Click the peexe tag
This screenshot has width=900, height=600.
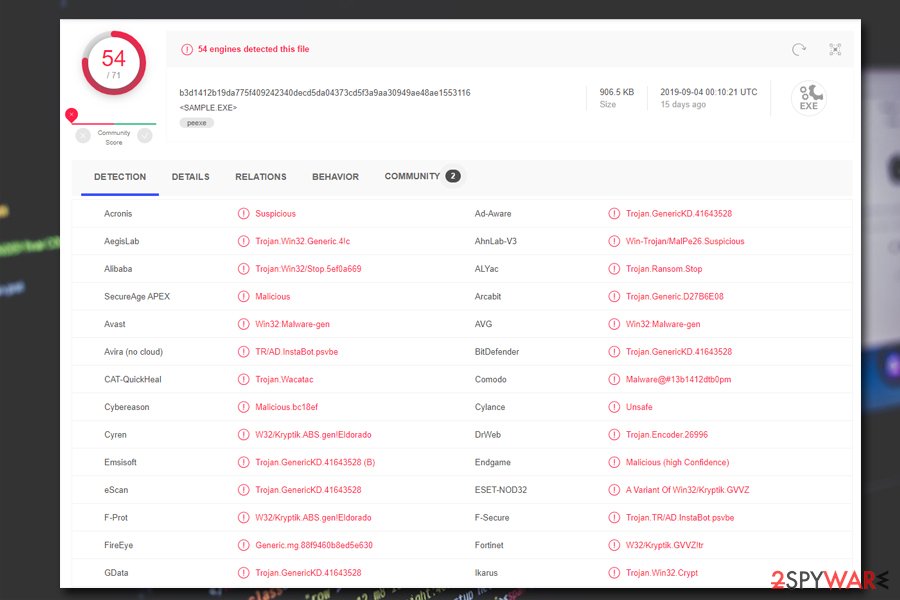pyautogui.click(x=196, y=123)
